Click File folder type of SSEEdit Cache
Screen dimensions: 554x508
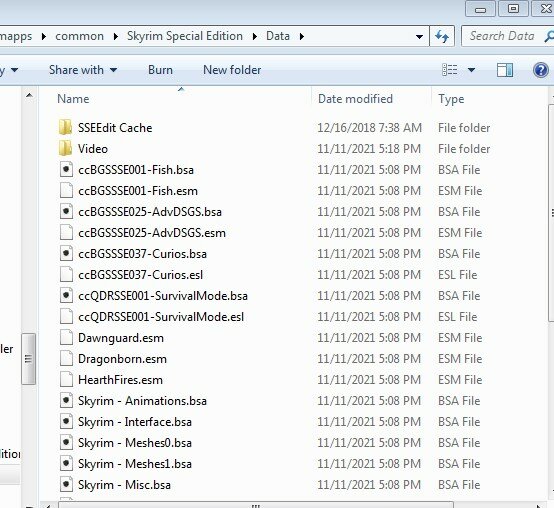[x=464, y=128]
